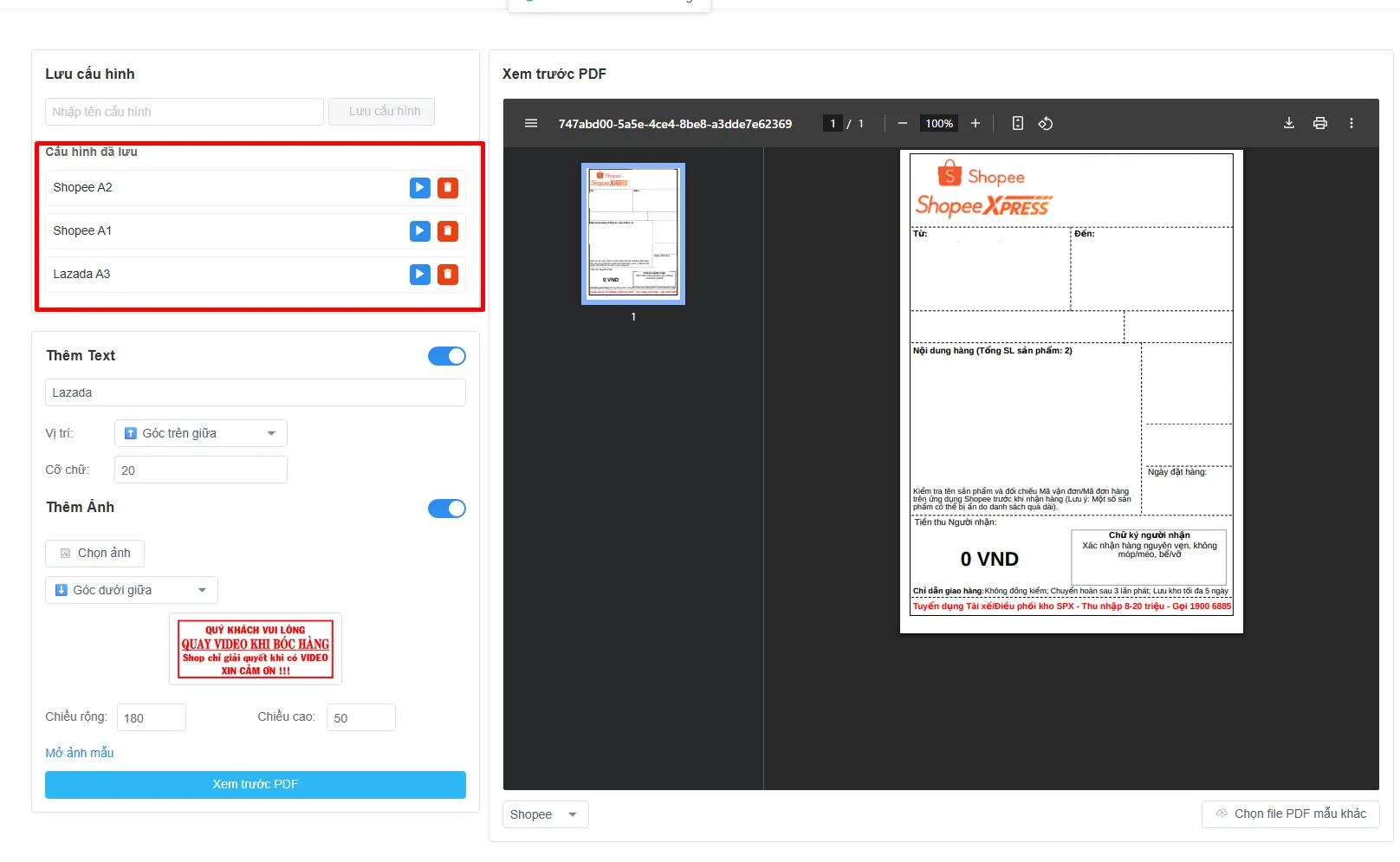Apply the Shopee A1 saved configuration

[x=420, y=231]
